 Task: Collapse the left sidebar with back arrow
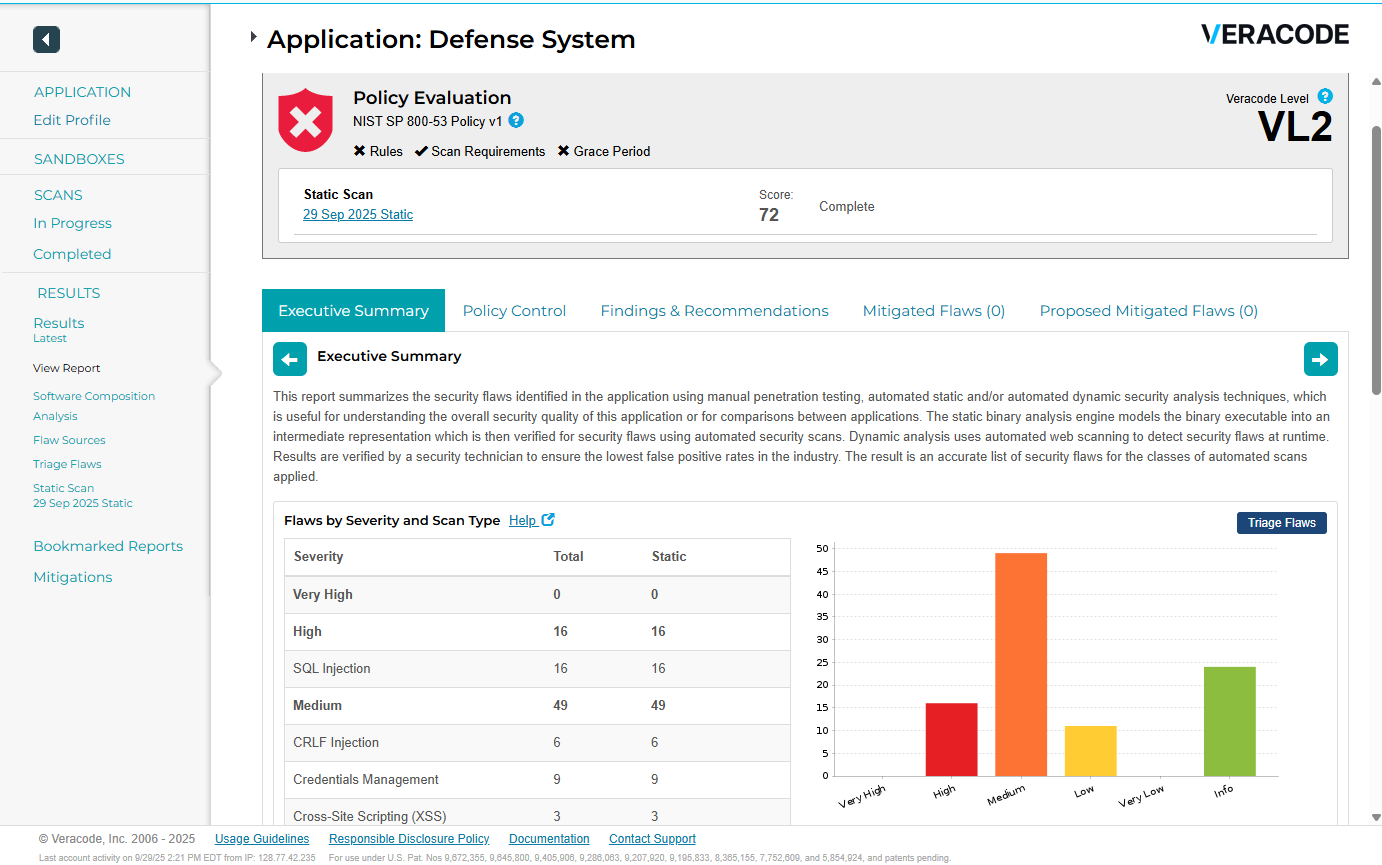(46, 40)
